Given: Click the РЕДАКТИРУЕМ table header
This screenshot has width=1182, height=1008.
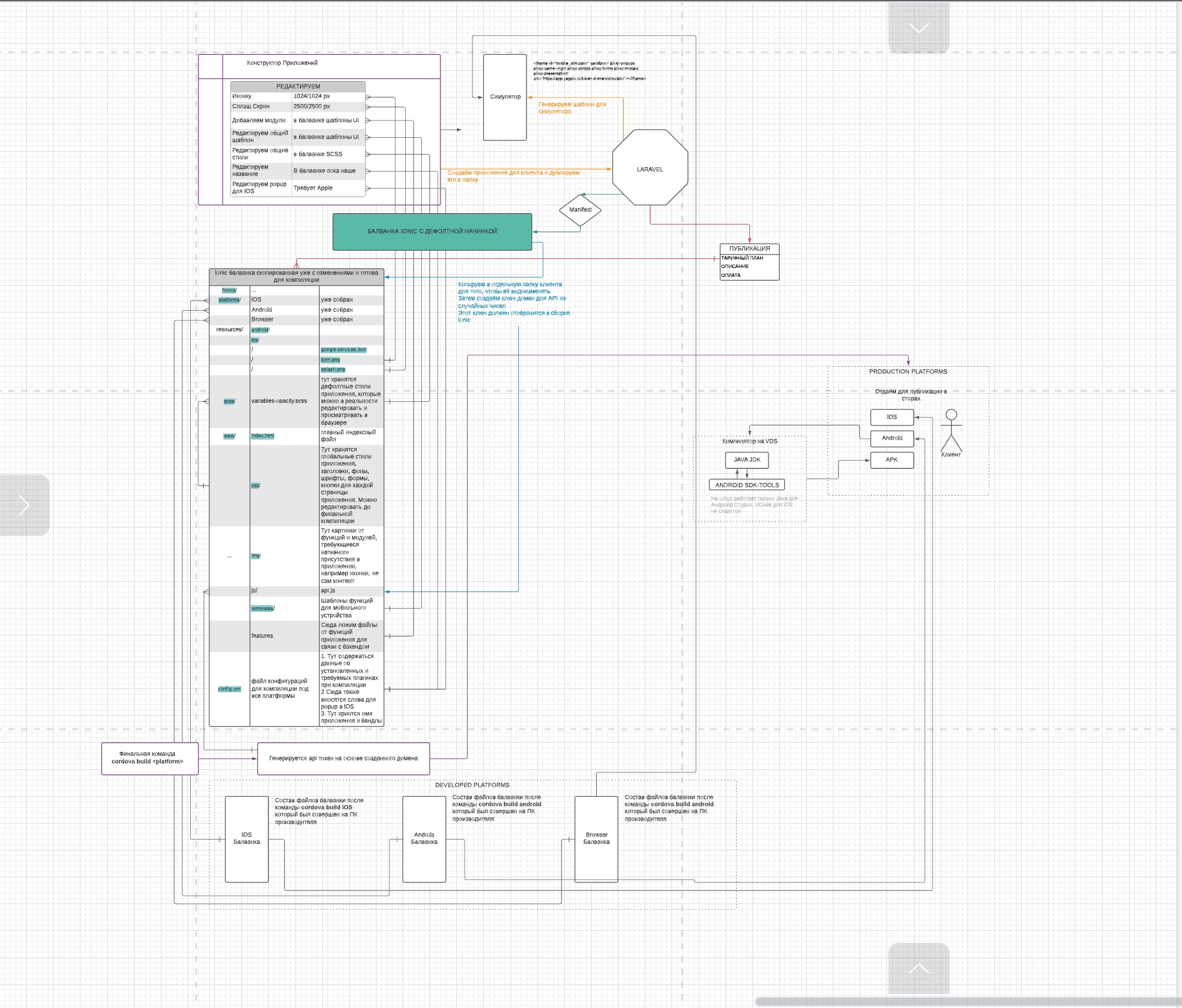Looking at the screenshot, I should (x=298, y=87).
